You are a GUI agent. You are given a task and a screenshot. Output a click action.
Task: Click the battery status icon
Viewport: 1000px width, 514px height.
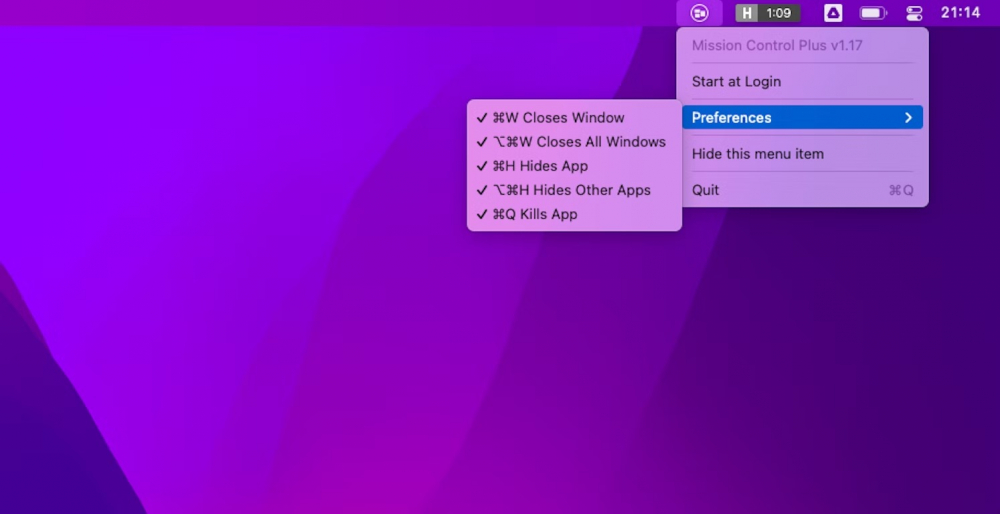click(x=873, y=13)
